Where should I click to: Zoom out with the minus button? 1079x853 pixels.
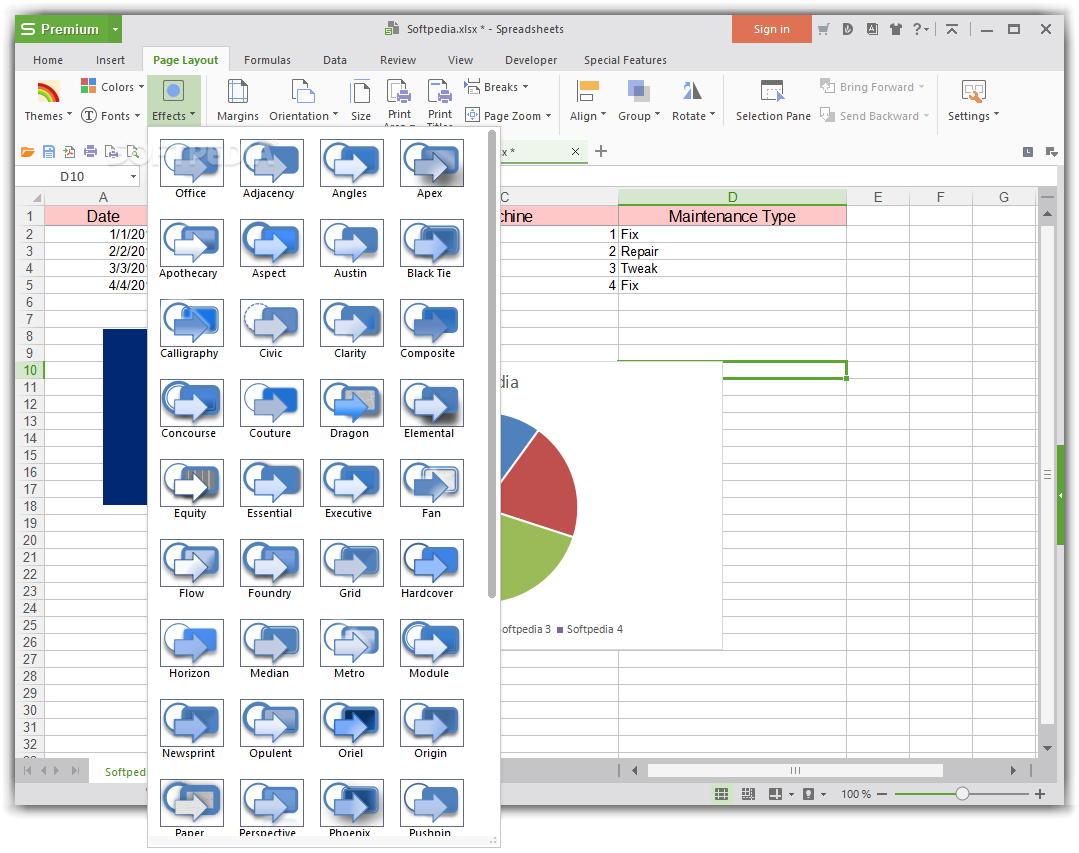pyautogui.click(x=882, y=794)
